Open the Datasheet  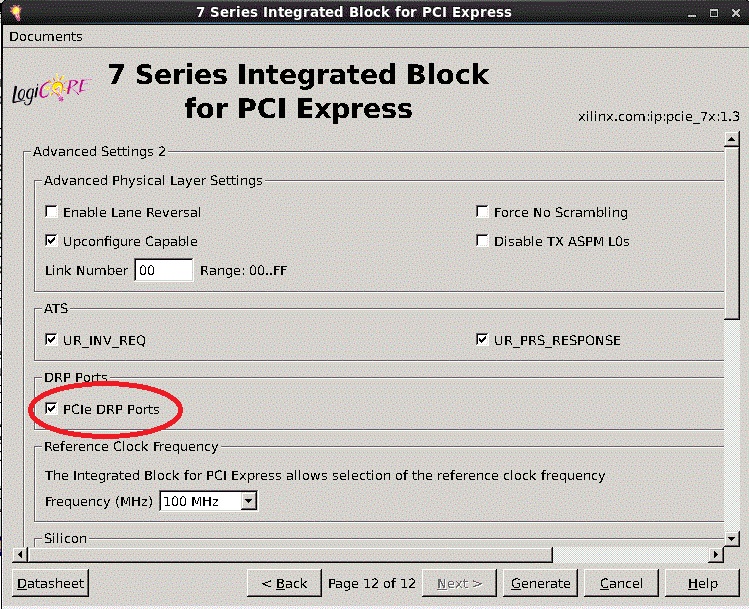pyautogui.click(x=51, y=583)
